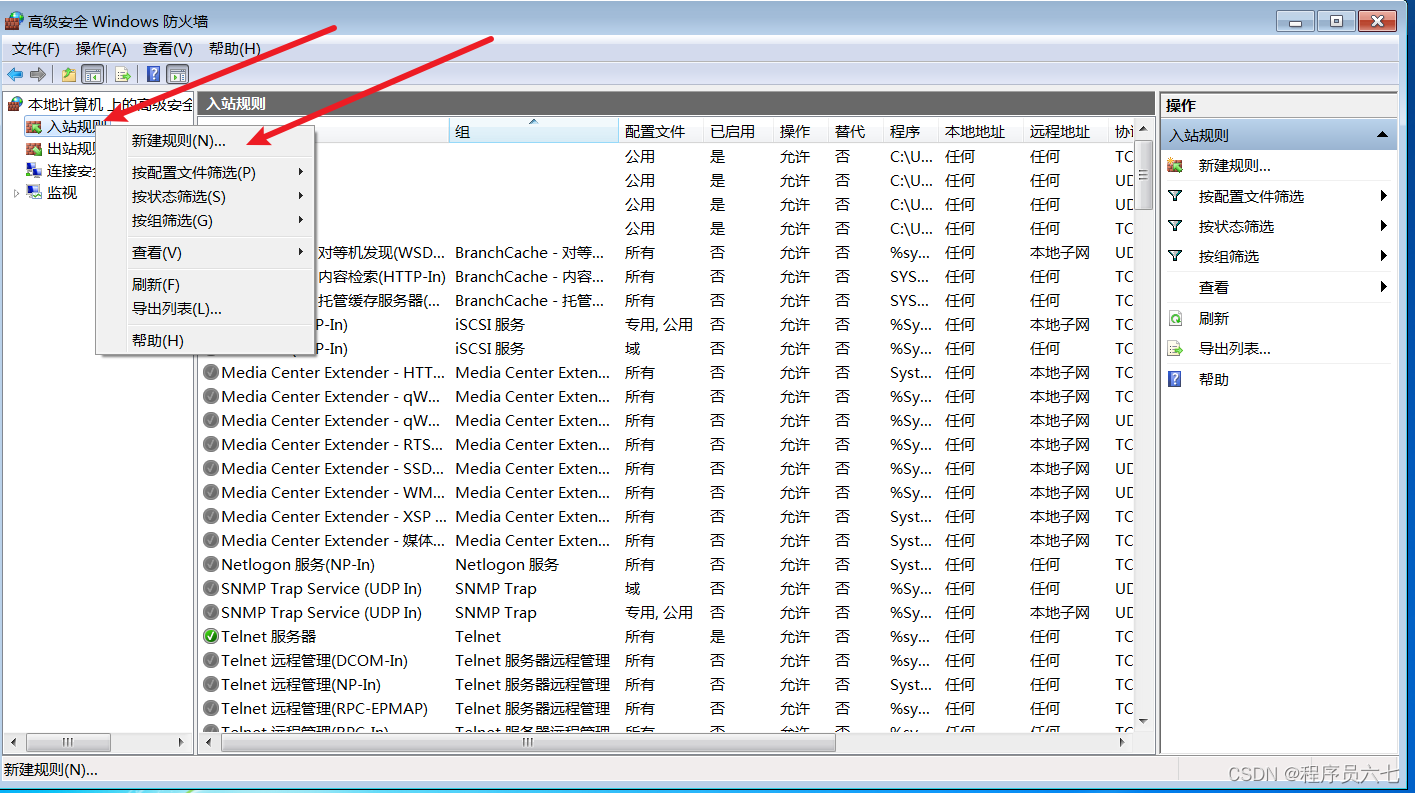Click green check icon of Telnet 服务器 rule
Image resolution: width=1415 pixels, height=793 pixels.
211,636
